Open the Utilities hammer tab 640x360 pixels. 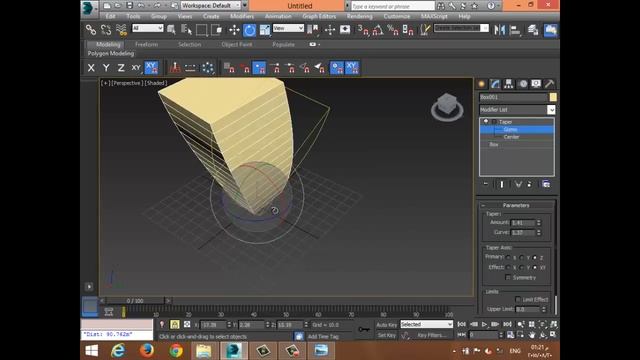point(549,84)
